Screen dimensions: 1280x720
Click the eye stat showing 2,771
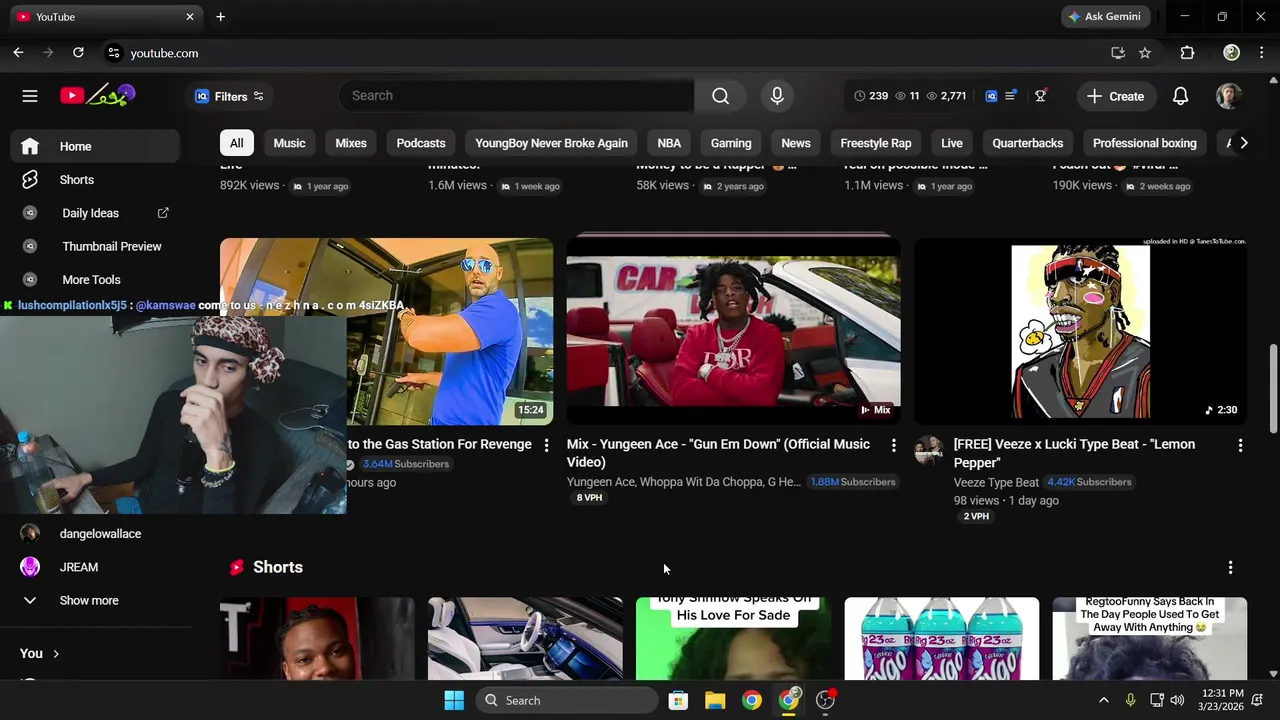pyautogui.click(x=946, y=96)
